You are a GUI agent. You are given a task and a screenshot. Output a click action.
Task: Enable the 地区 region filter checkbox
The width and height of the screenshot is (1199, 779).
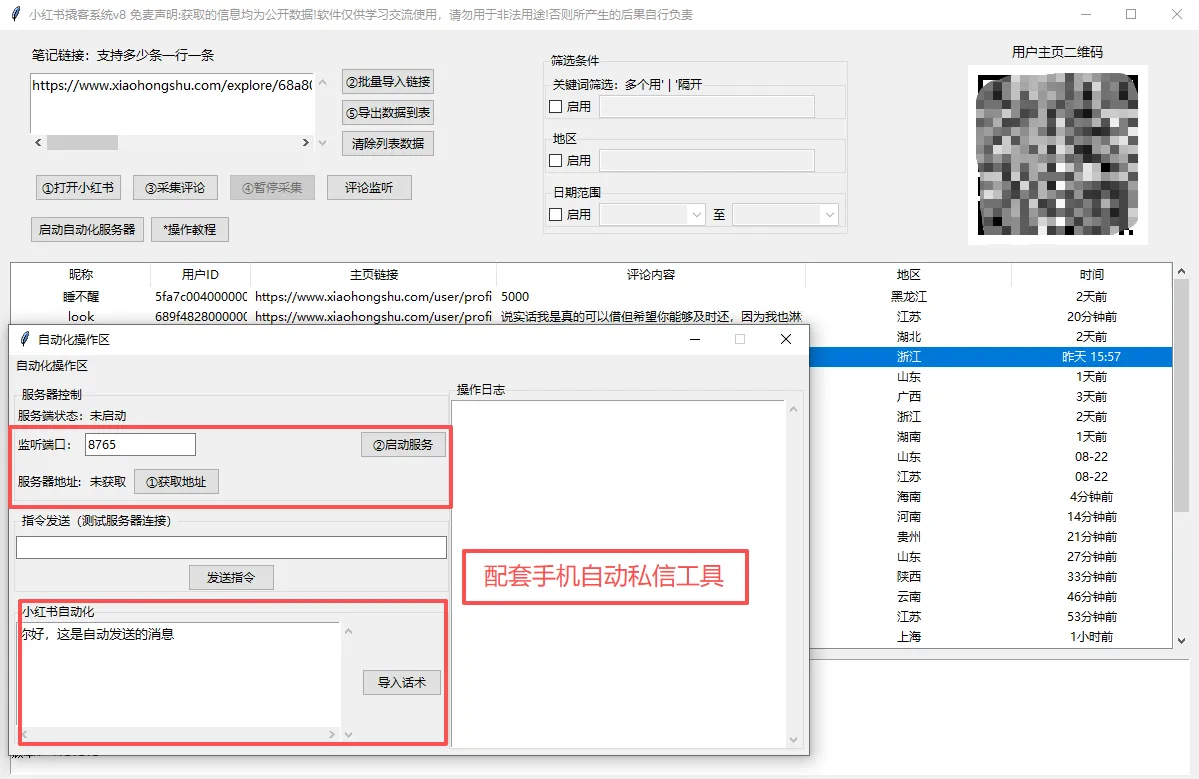(x=556, y=161)
